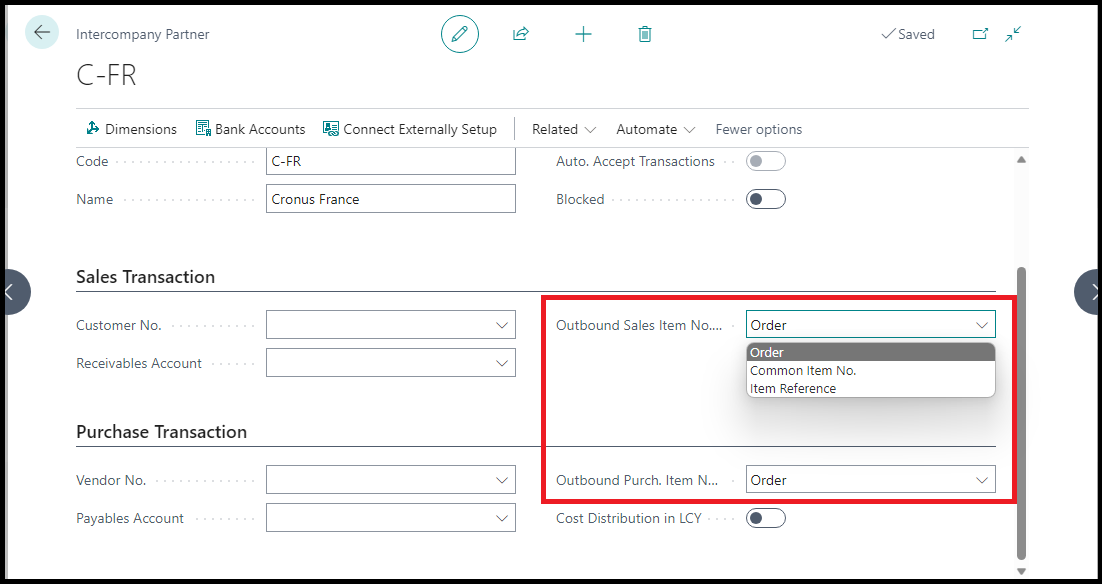Click the Sales Transaction section heading
Image resolution: width=1102 pixels, height=584 pixels.
coord(145,277)
